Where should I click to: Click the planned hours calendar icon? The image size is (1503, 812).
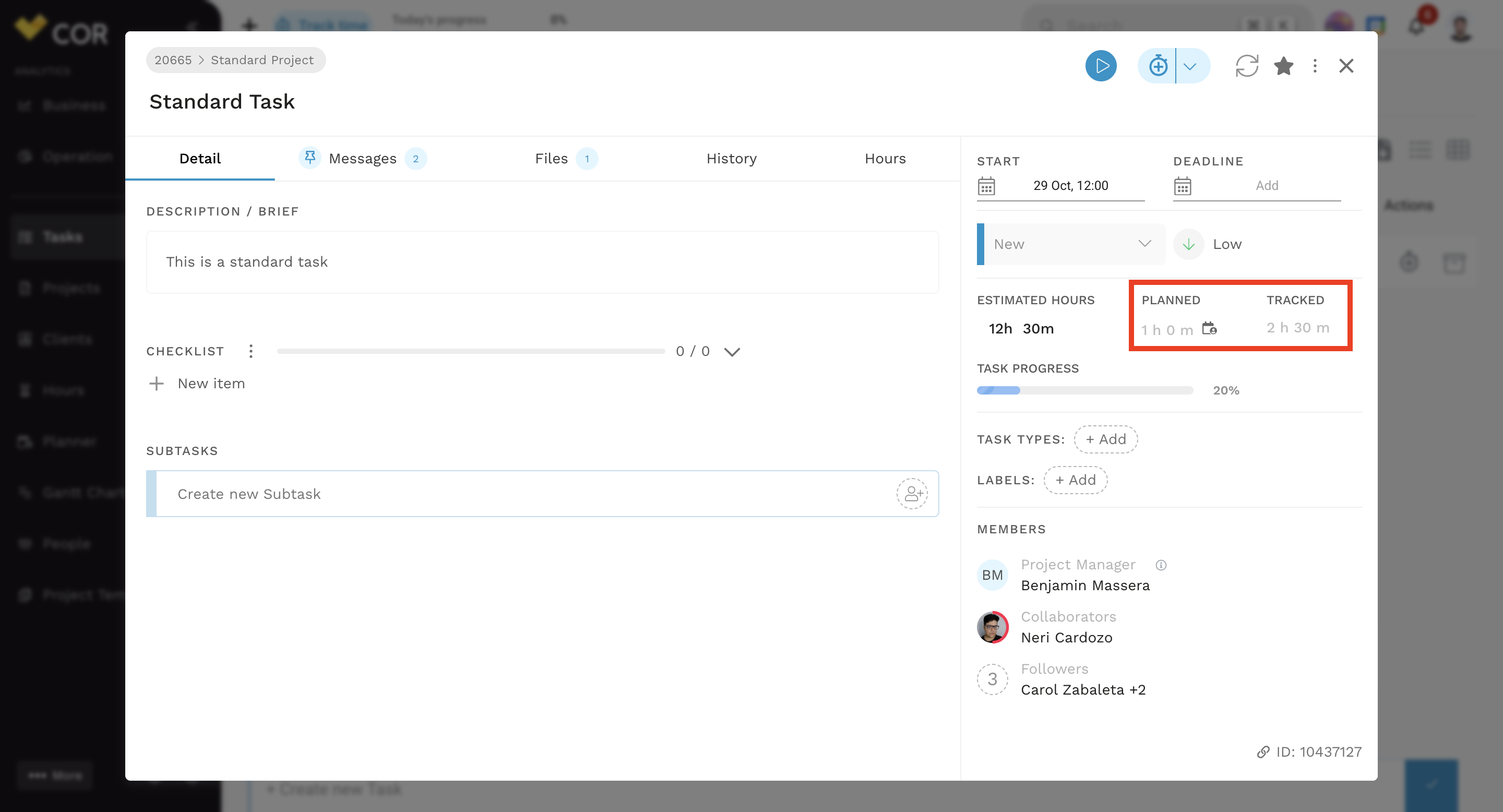[x=1209, y=328]
